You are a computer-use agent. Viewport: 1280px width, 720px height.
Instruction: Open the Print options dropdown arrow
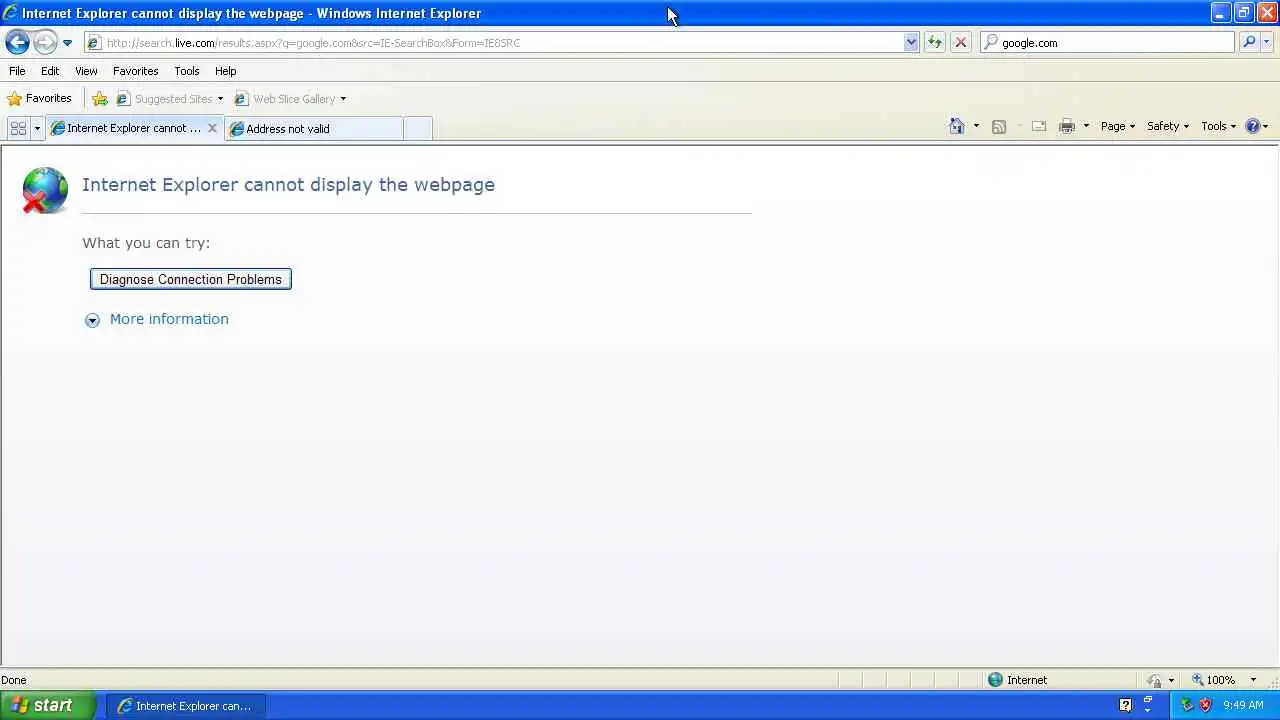tap(1086, 126)
